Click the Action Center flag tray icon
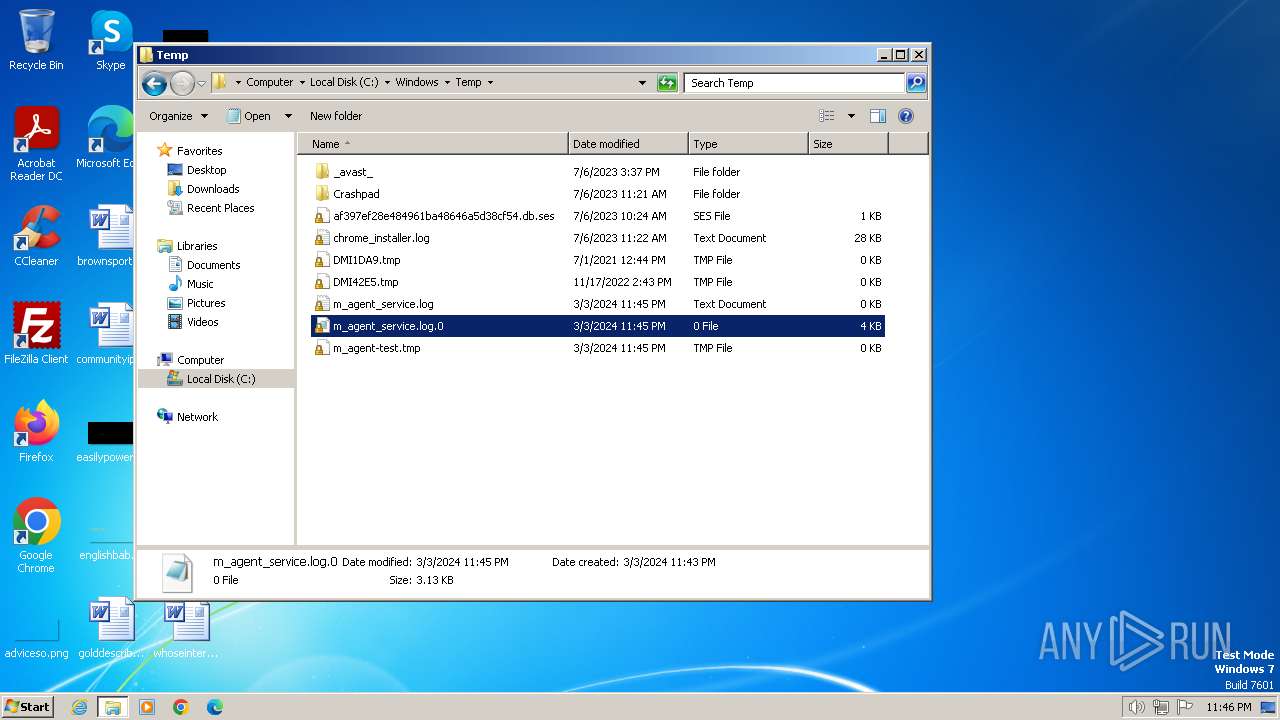The height and width of the screenshot is (720, 1280). 1186,707
